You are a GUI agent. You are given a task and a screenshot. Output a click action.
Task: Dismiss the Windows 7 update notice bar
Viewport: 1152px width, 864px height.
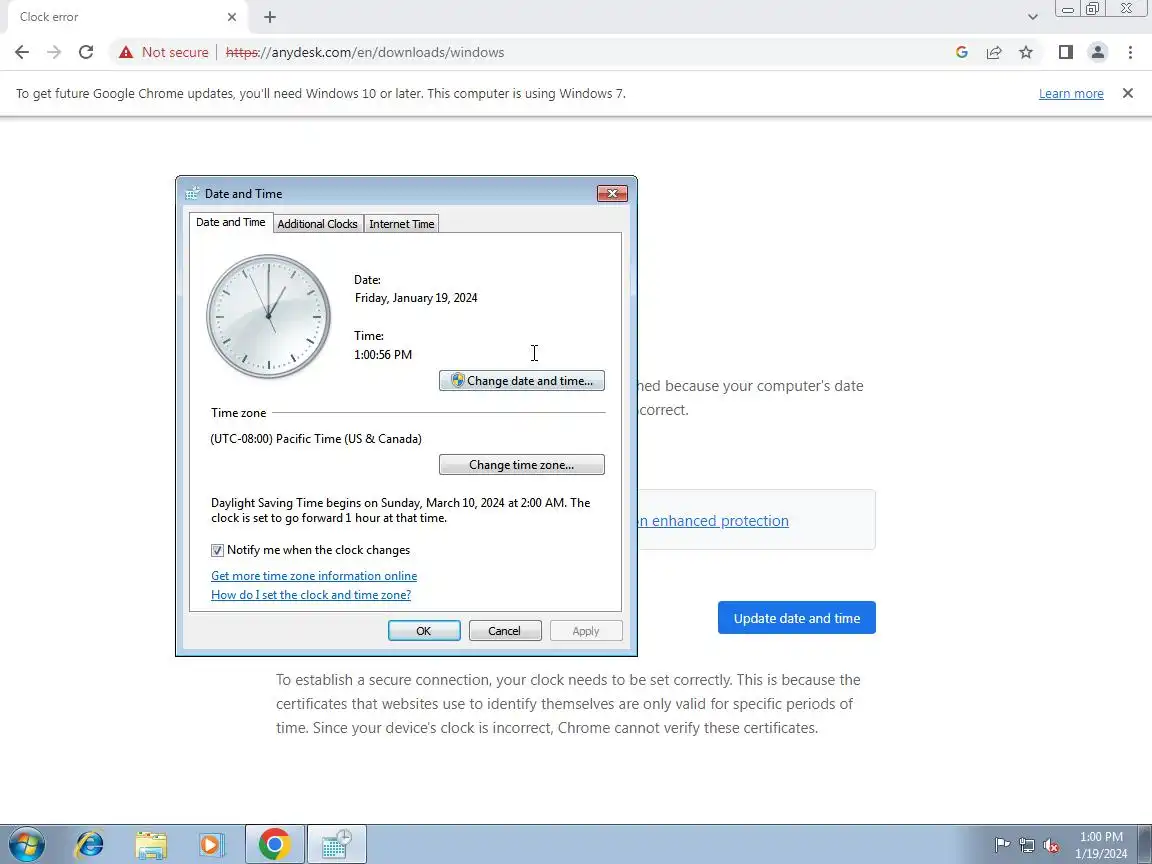pyautogui.click(x=1128, y=93)
